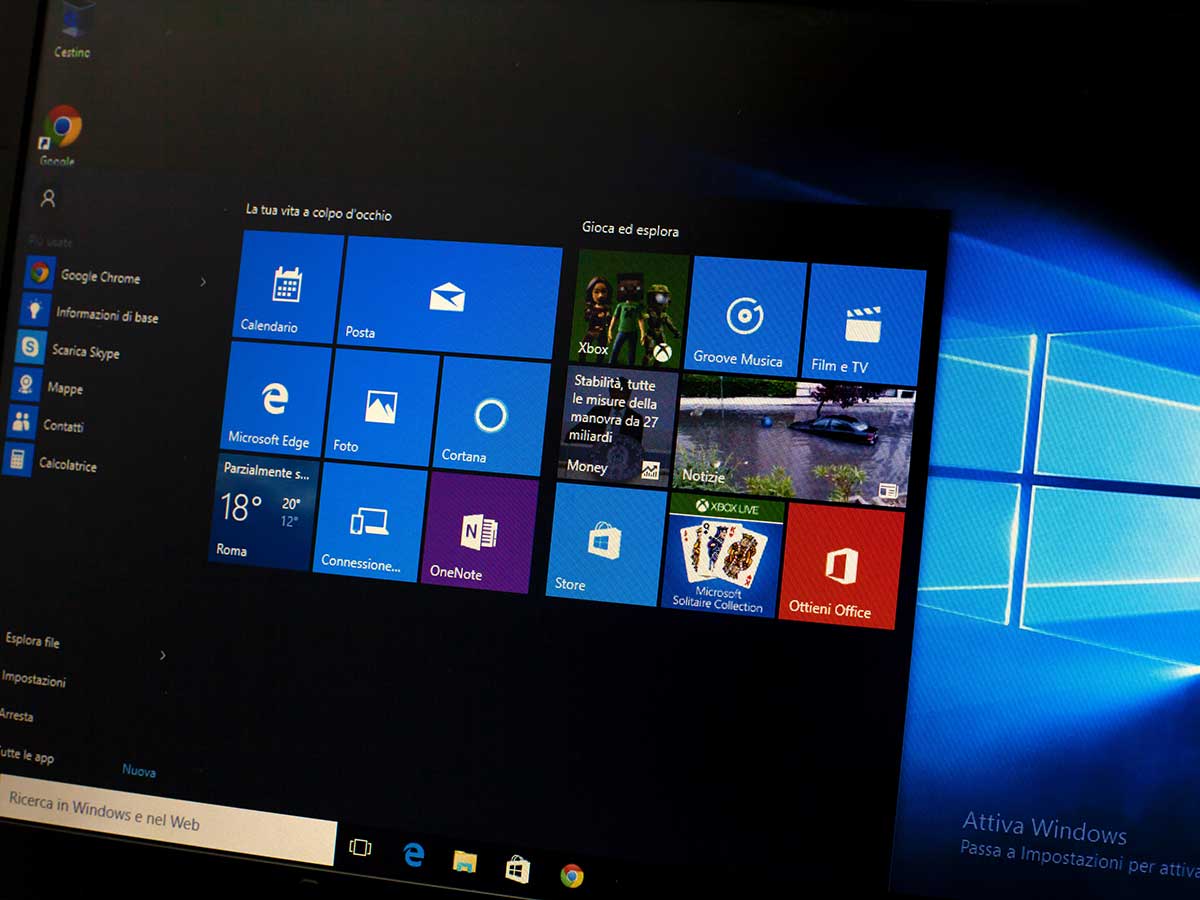The height and width of the screenshot is (900, 1200).
Task: Show Tutte le app list
Action: tap(27, 755)
